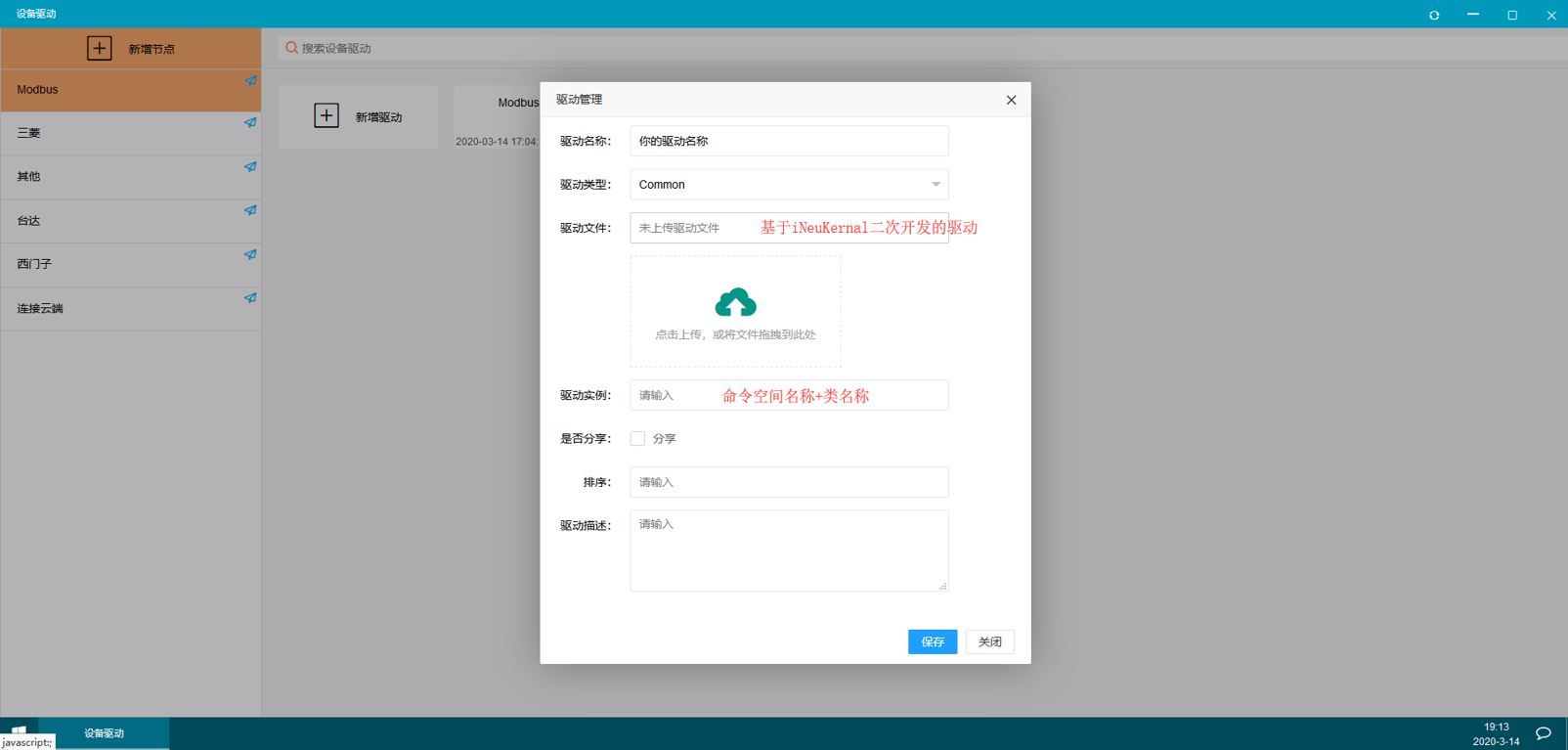Enable the 分享 checkbox
1568x750 pixels.
click(637, 439)
